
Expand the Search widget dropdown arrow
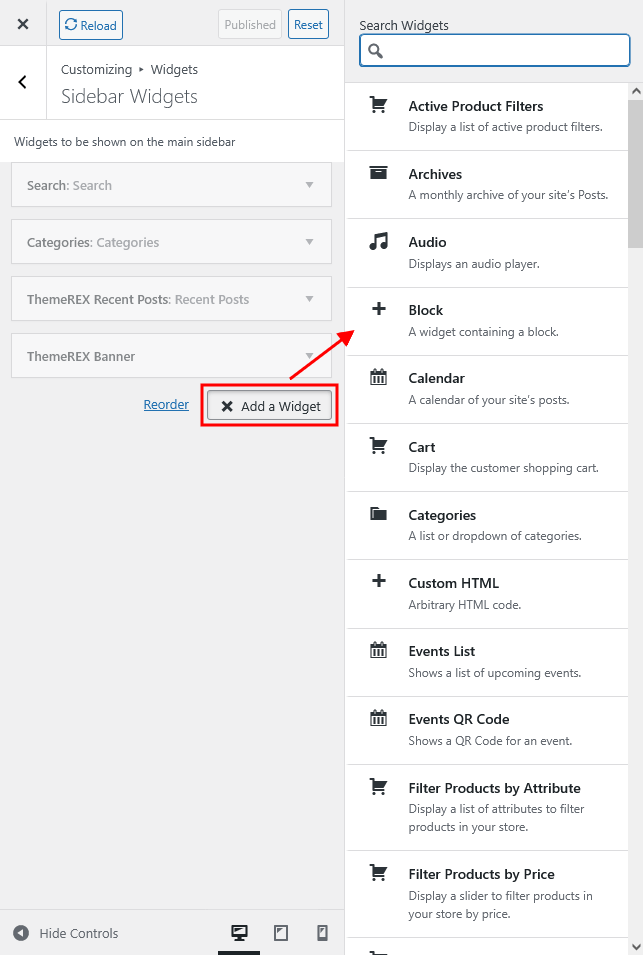[x=309, y=185]
